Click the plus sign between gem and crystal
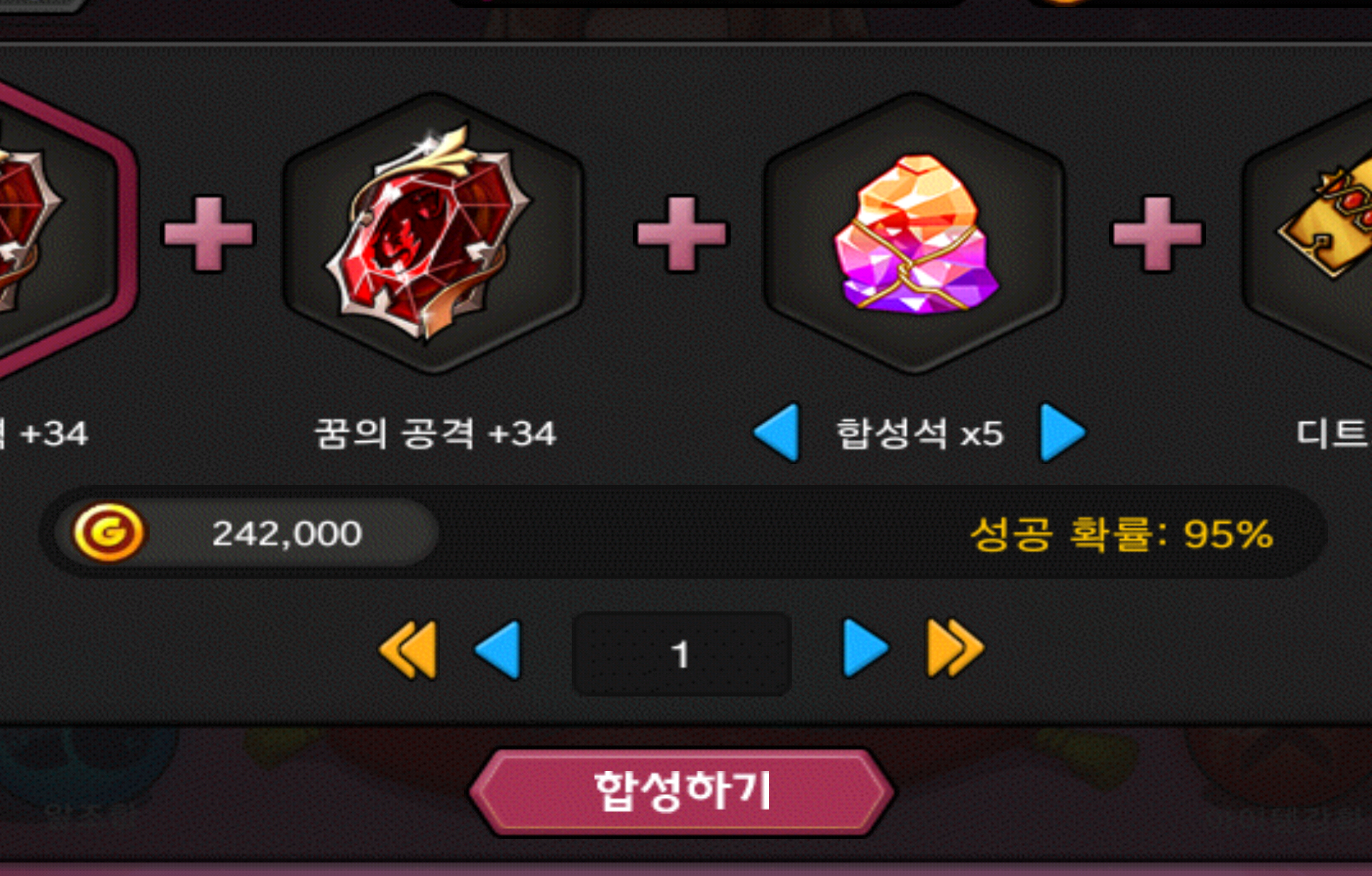The image size is (1372, 876). coord(682,233)
